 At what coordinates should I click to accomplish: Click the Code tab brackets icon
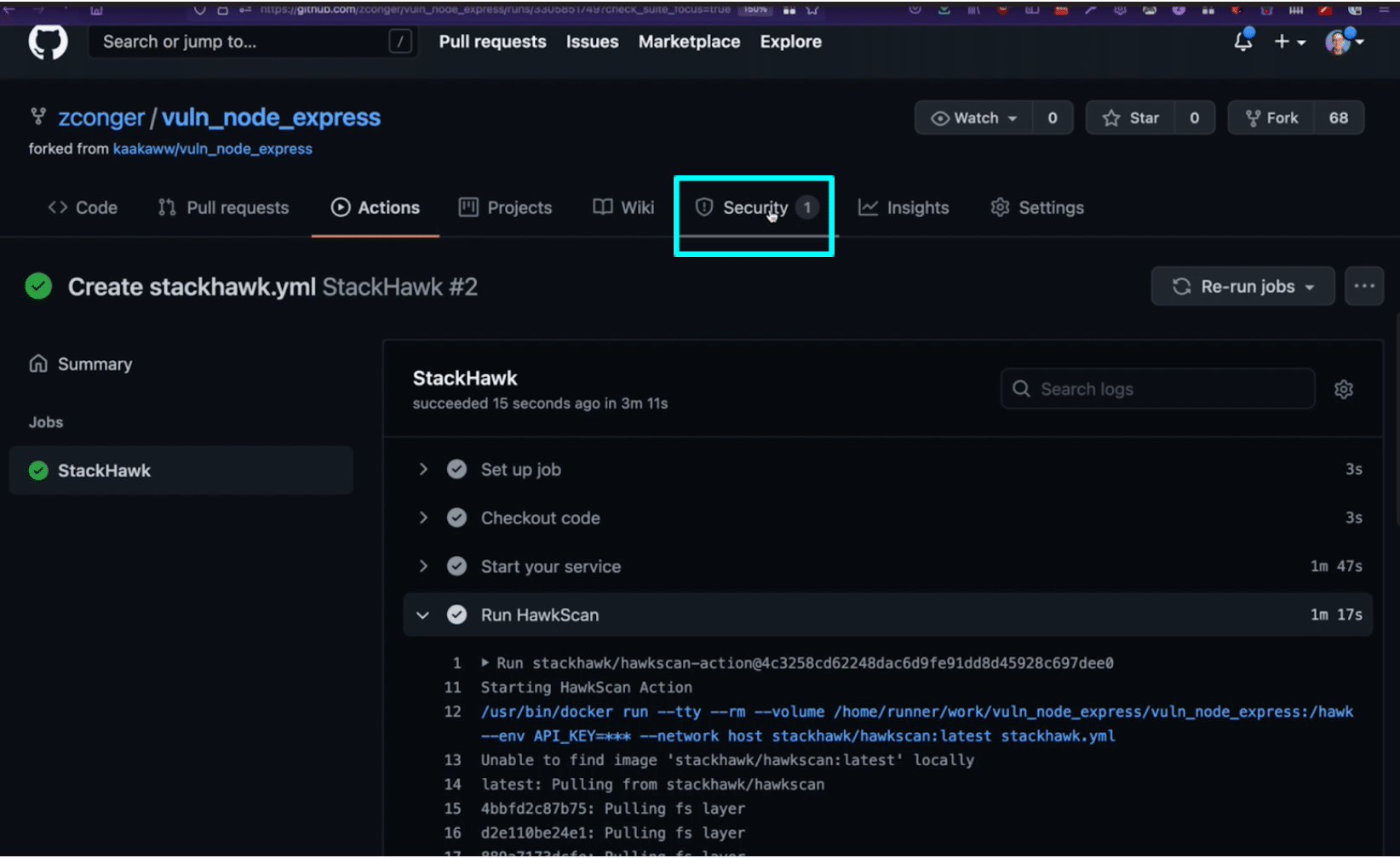(58, 208)
